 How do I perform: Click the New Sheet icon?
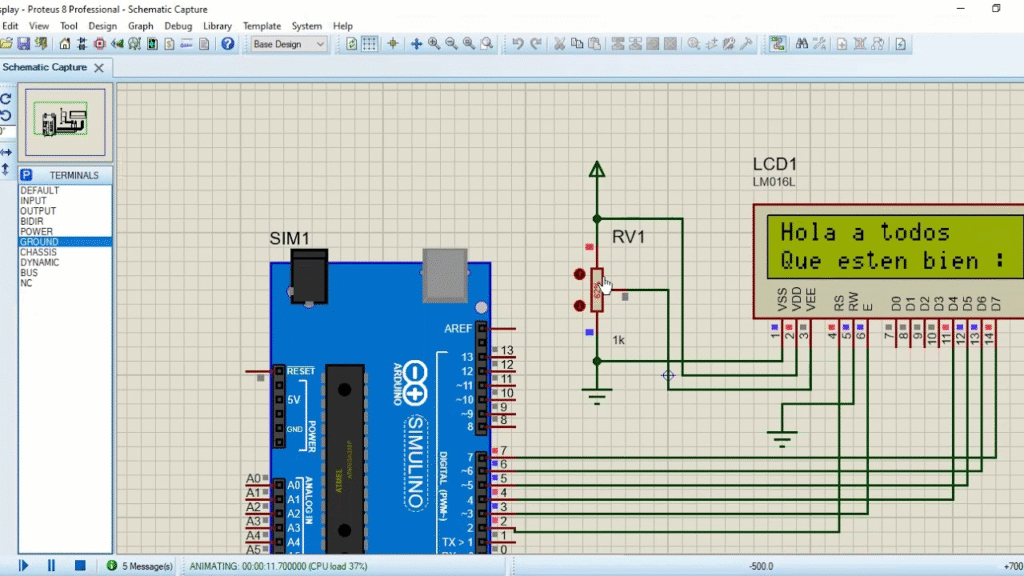842,44
